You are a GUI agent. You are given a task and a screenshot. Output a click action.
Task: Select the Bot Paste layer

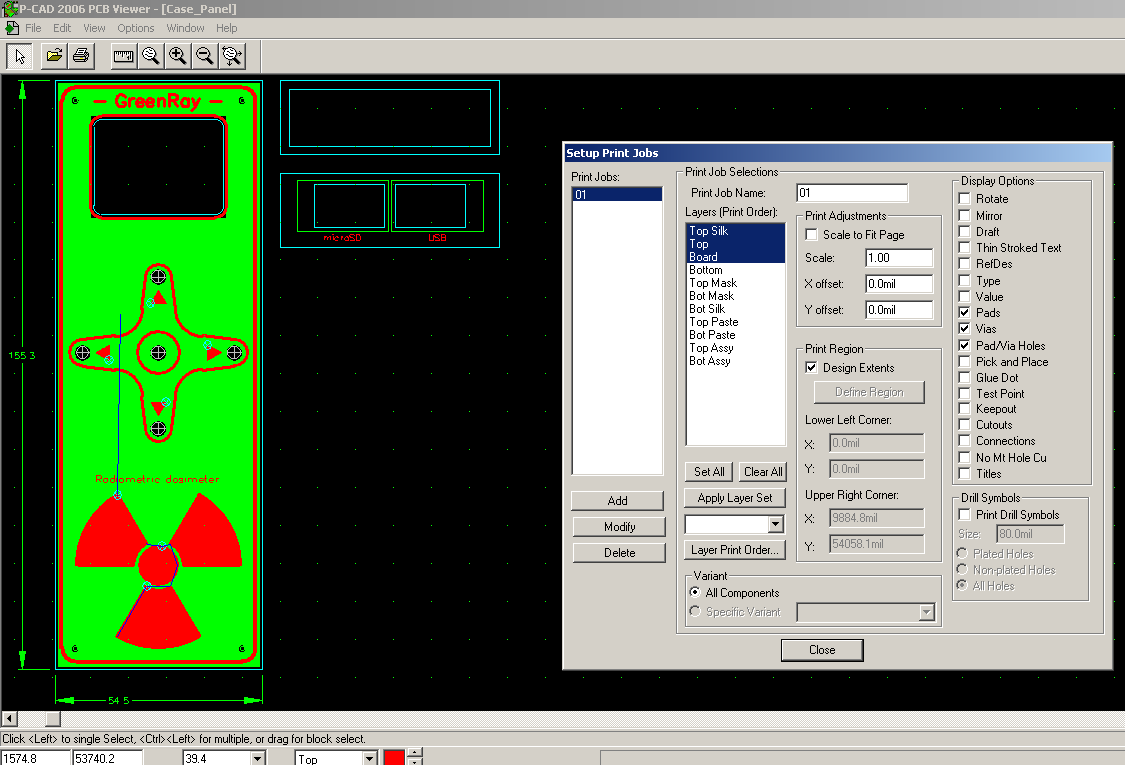click(735, 334)
